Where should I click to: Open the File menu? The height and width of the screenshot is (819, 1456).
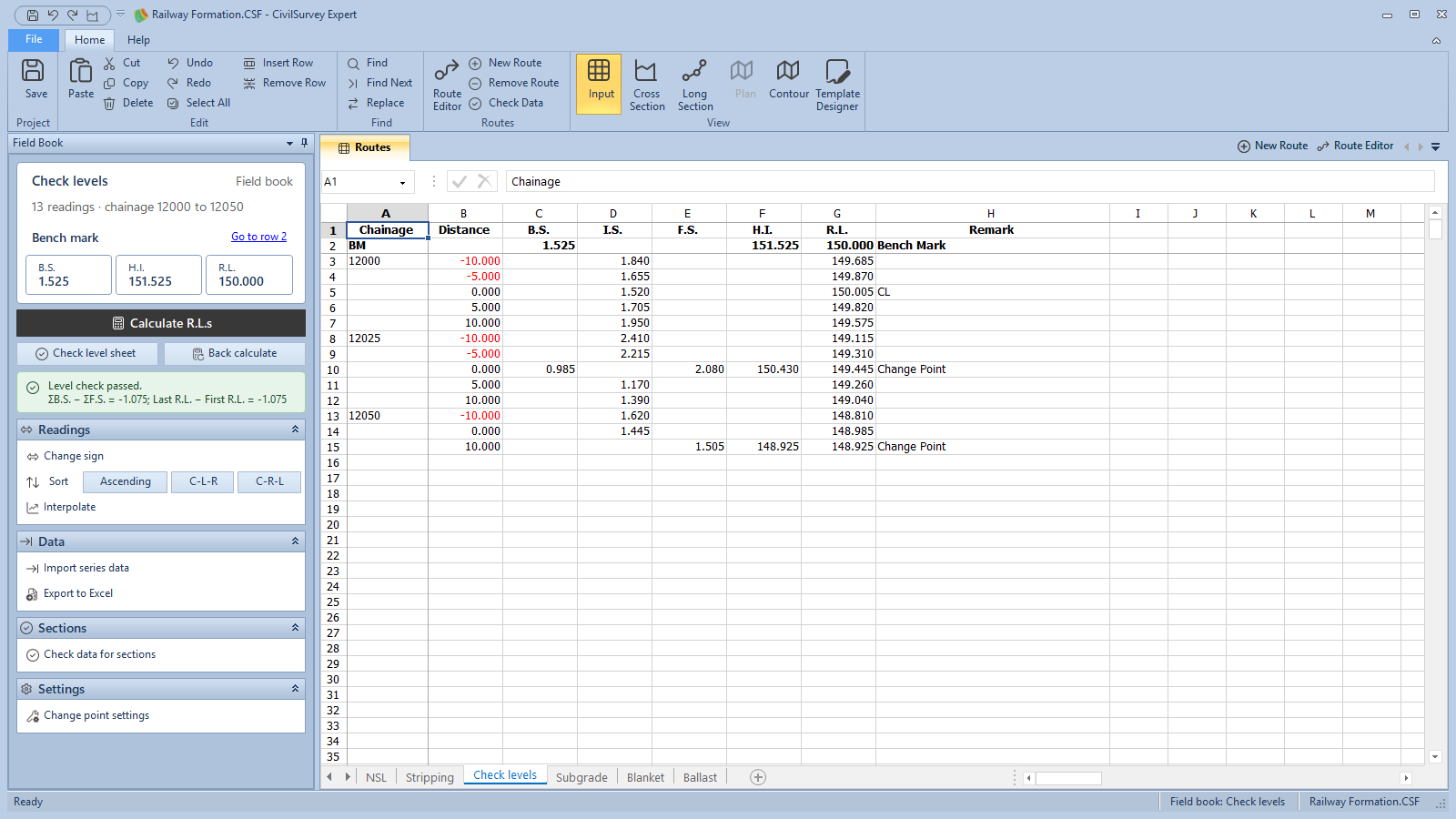[34, 39]
